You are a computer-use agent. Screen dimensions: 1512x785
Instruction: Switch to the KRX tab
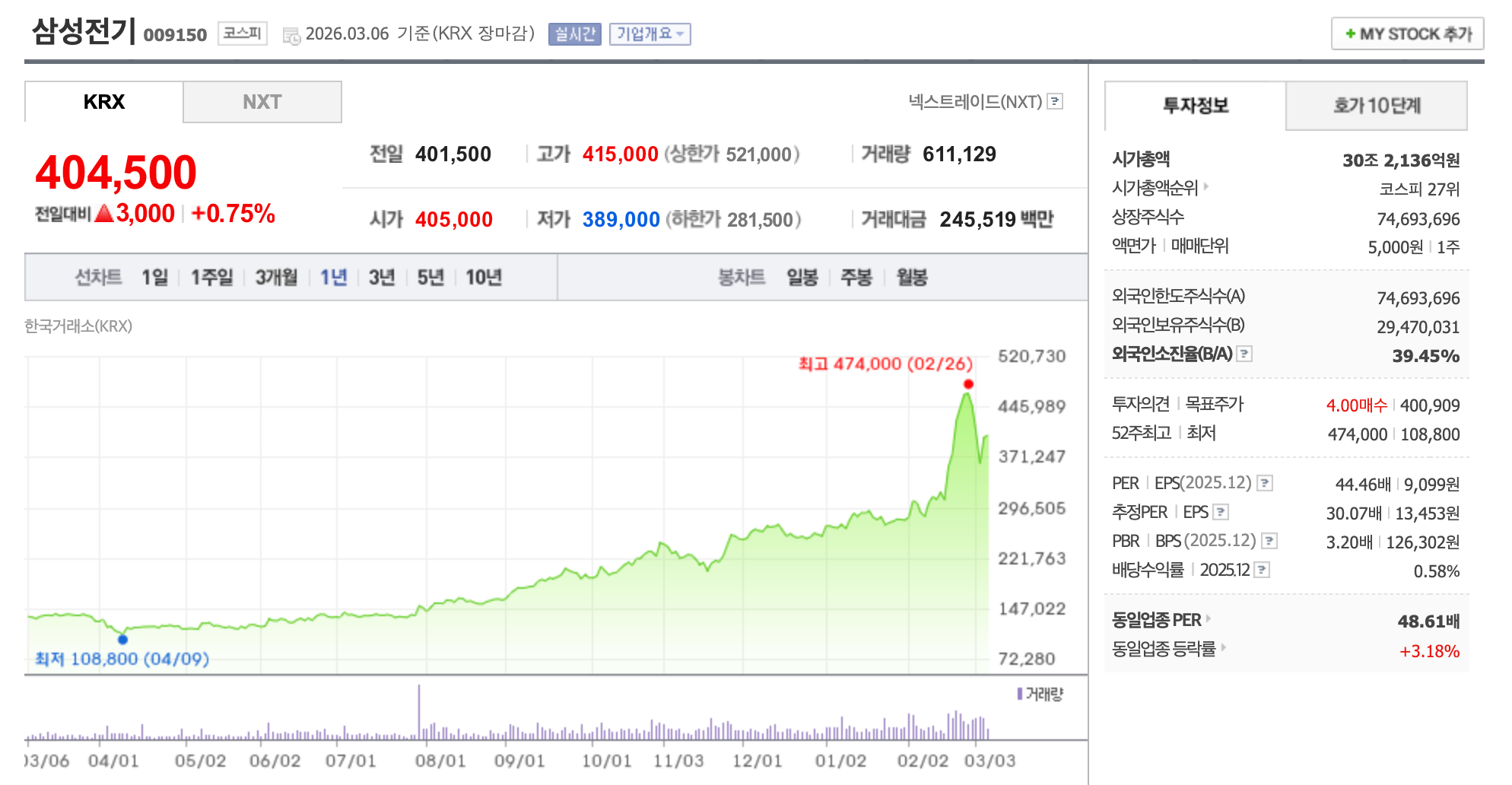[x=104, y=102]
